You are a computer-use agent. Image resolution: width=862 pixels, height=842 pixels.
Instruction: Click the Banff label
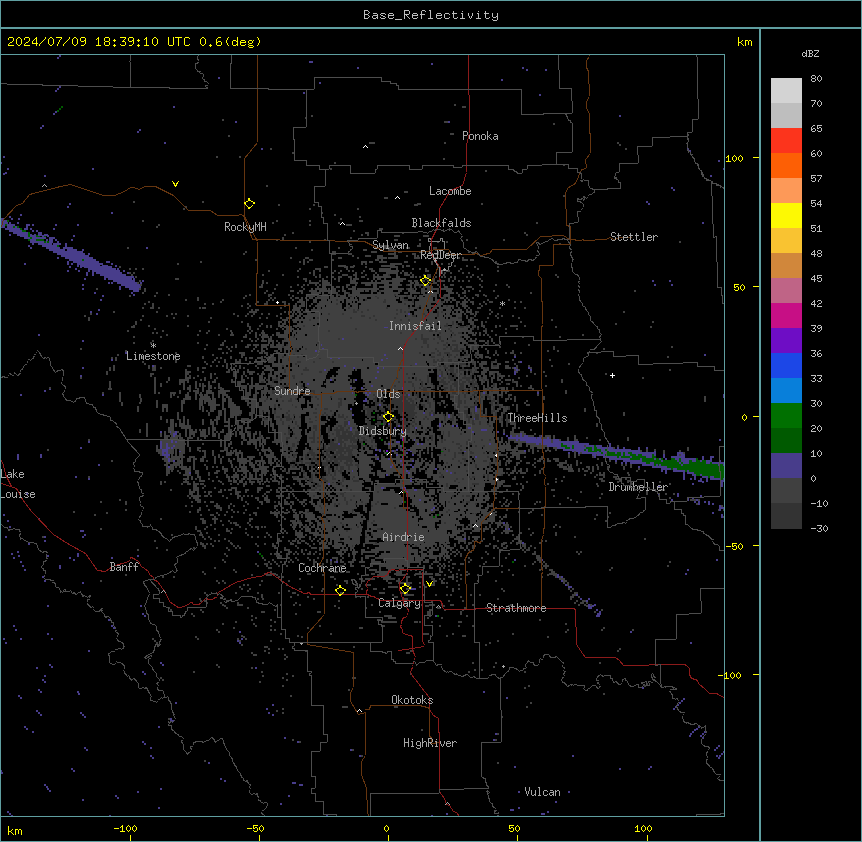pos(124,567)
